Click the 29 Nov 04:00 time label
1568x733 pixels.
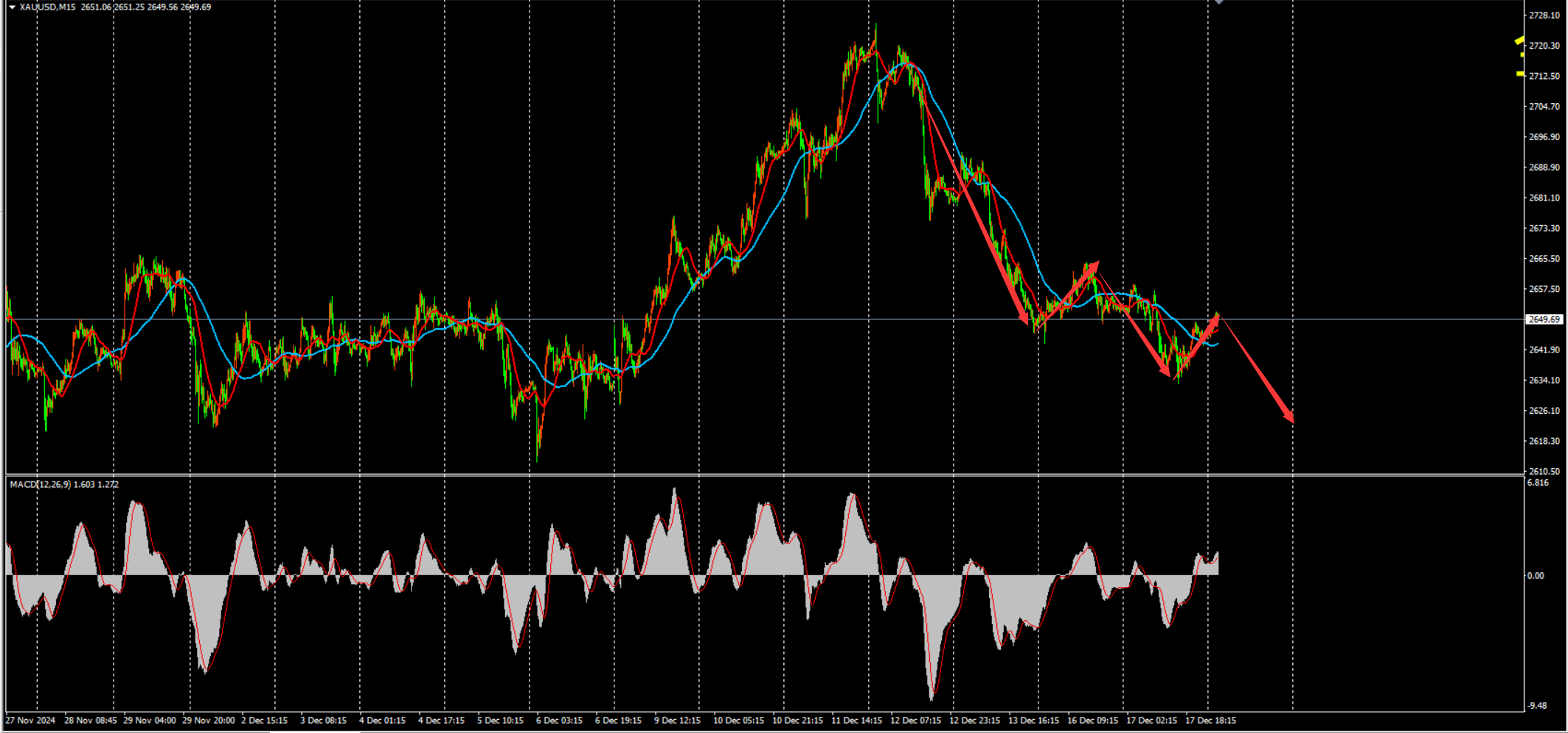point(150,720)
